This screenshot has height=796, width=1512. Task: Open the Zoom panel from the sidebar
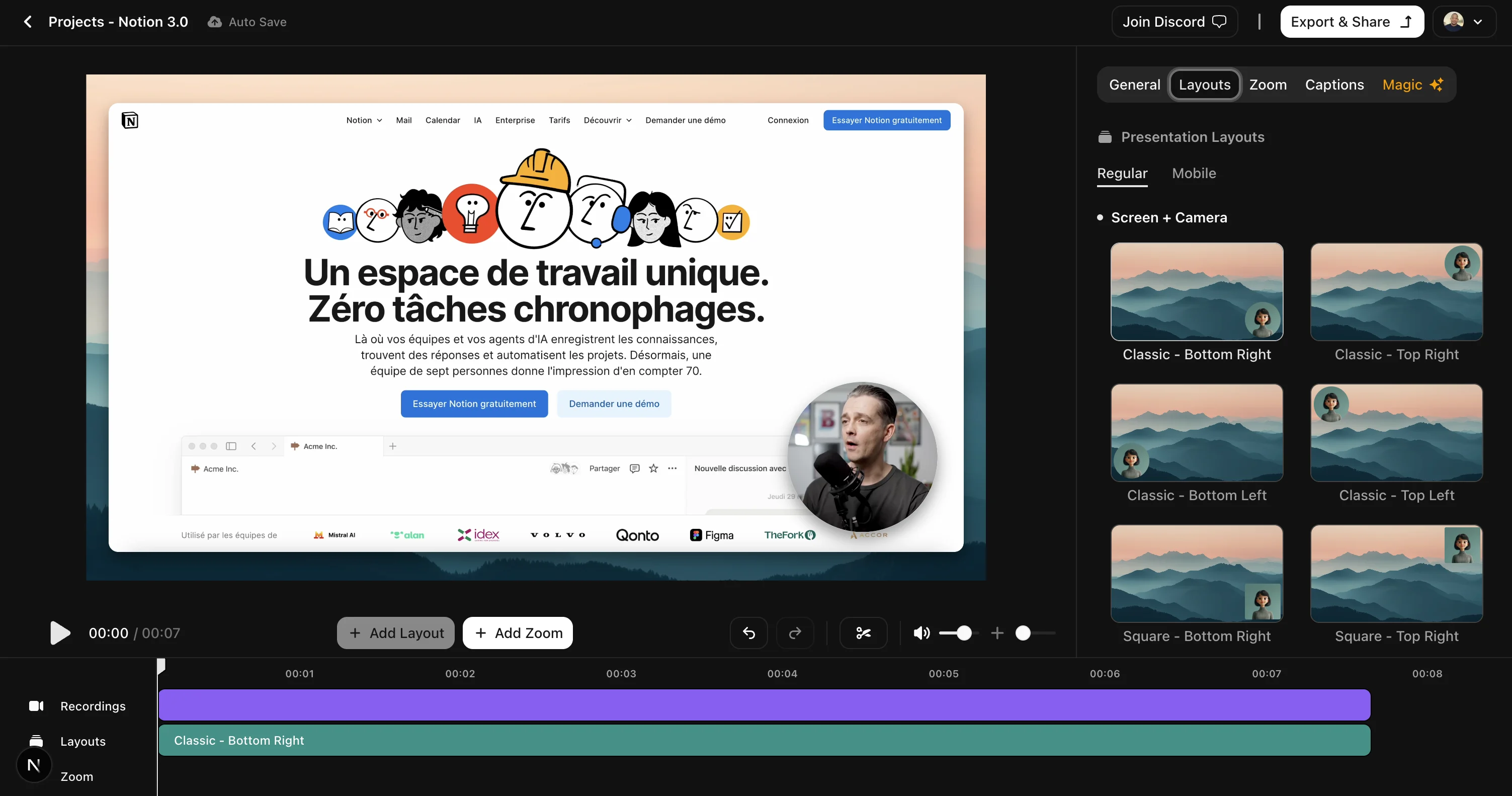(x=76, y=776)
